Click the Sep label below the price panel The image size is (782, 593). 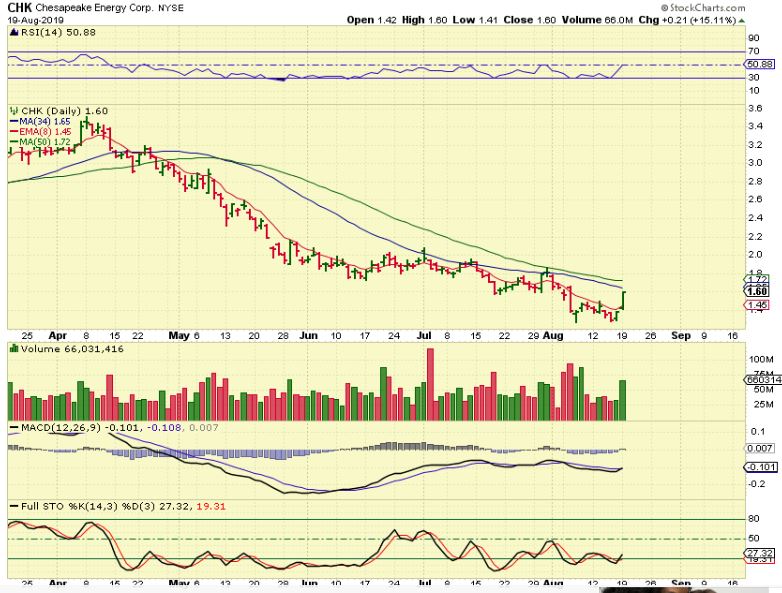tap(681, 336)
